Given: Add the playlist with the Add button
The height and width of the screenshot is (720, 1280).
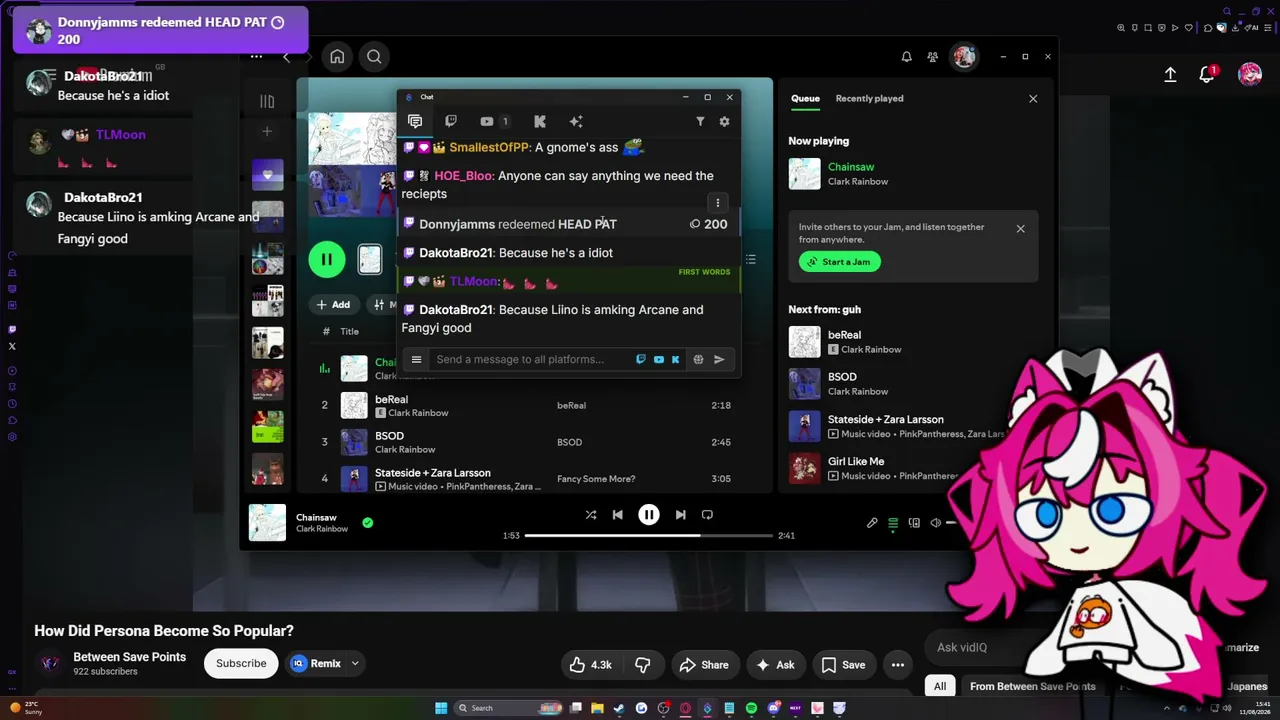Looking at the screenshot, I should (x=333, y=305).
